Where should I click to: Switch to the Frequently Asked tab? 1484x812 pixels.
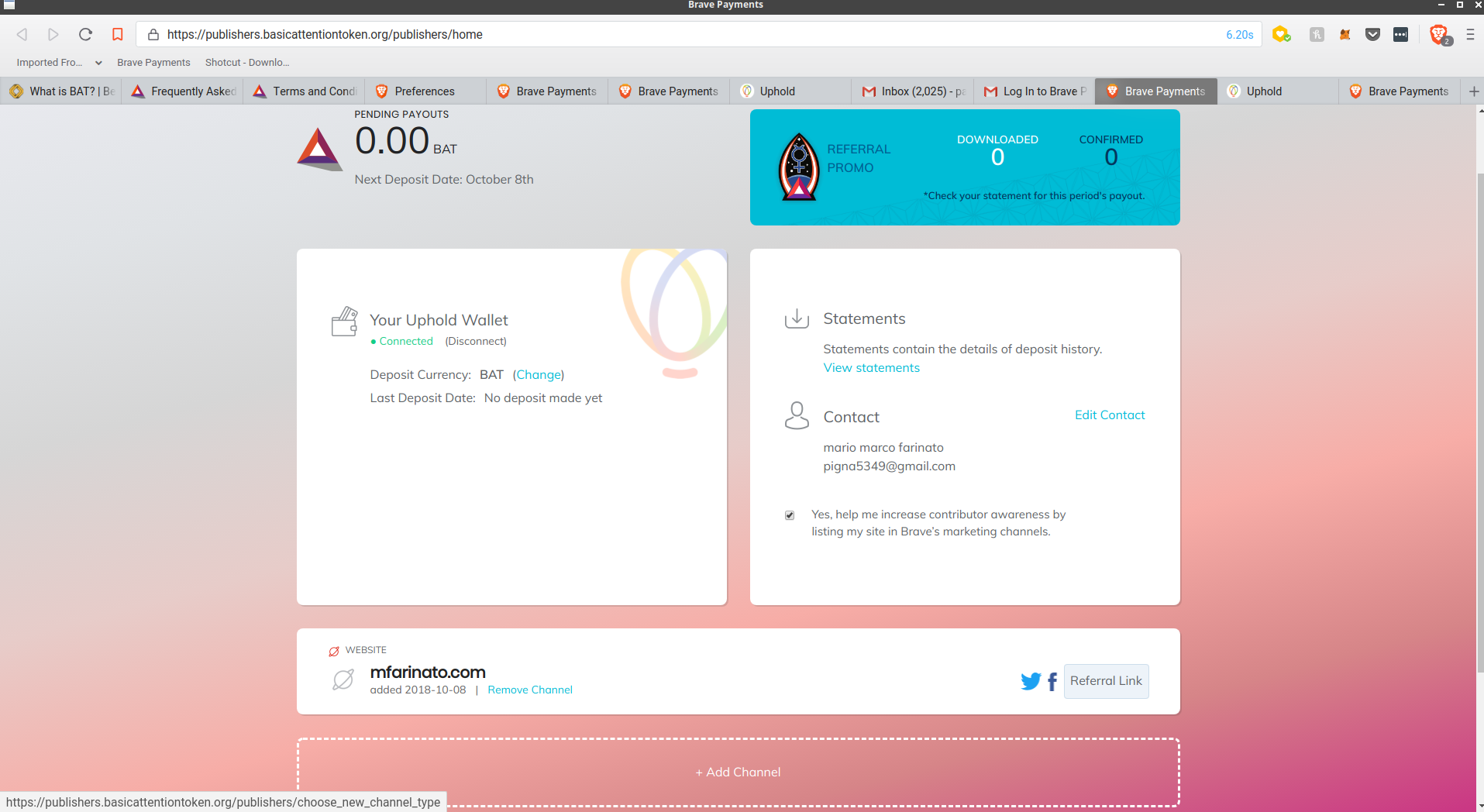[x=184, y=91]
